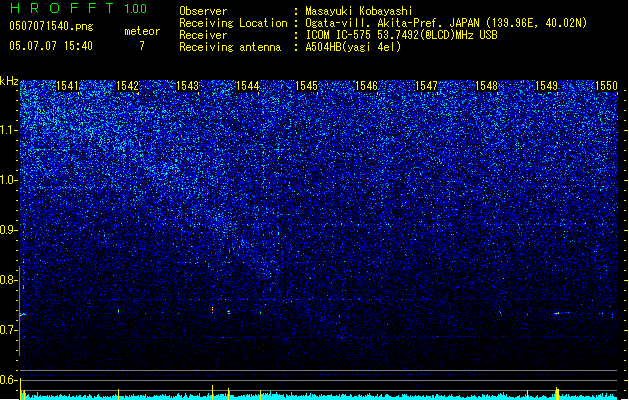Select the filename 0507071540.png
The height and width of the screenshot is (400, 629).
click(51, 26)
